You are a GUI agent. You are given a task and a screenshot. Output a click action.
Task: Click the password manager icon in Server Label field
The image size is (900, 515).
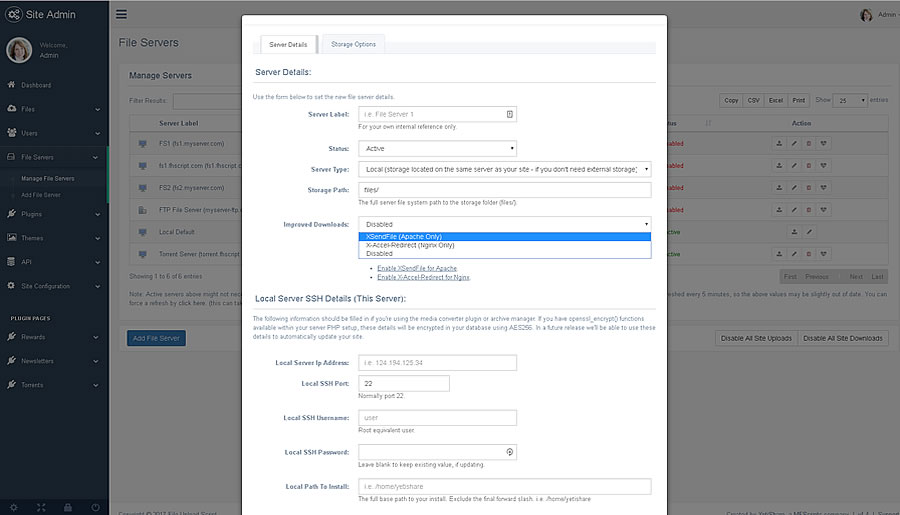pyautogui.click(x=509, y=114)
